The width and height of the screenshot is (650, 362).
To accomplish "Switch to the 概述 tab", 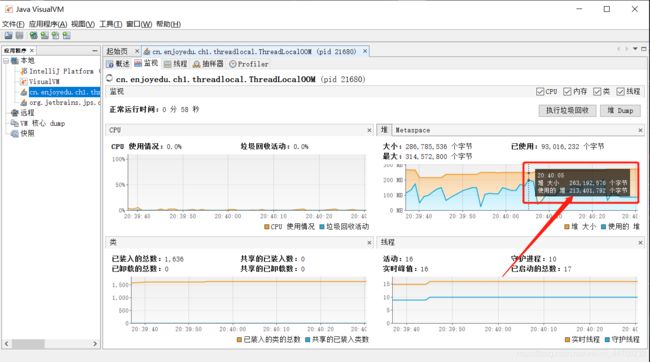I will [x=118, y=64].
